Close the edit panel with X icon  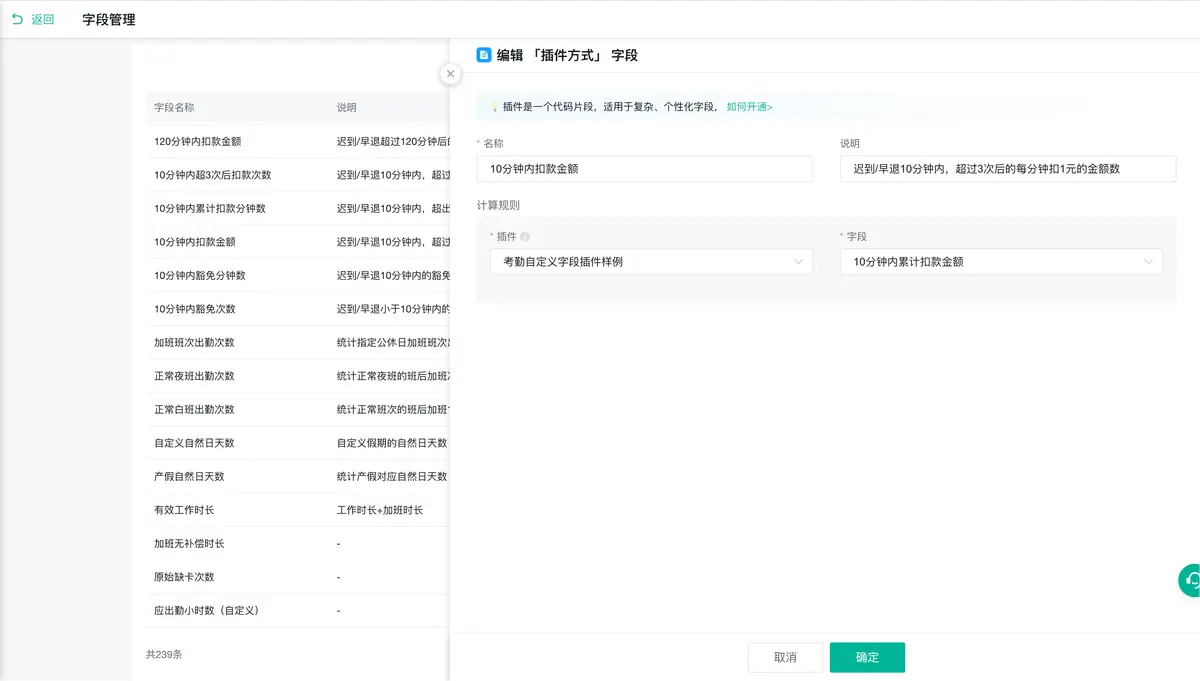point(450,74)
